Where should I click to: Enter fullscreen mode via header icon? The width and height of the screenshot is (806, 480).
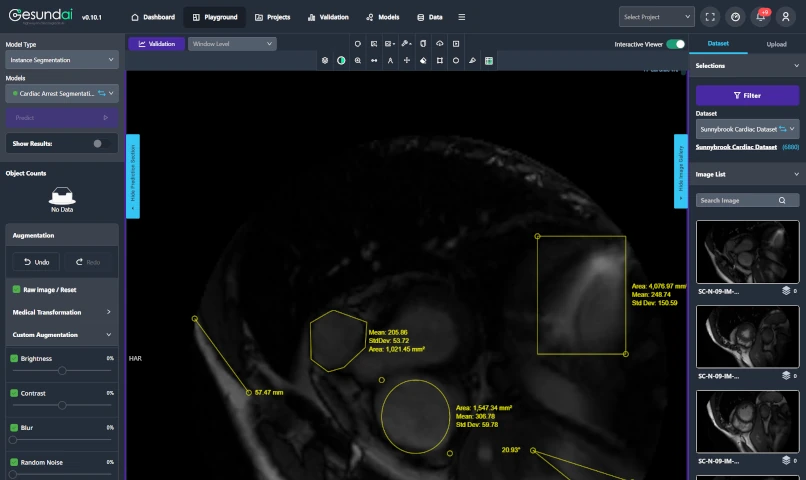point(711,17)
